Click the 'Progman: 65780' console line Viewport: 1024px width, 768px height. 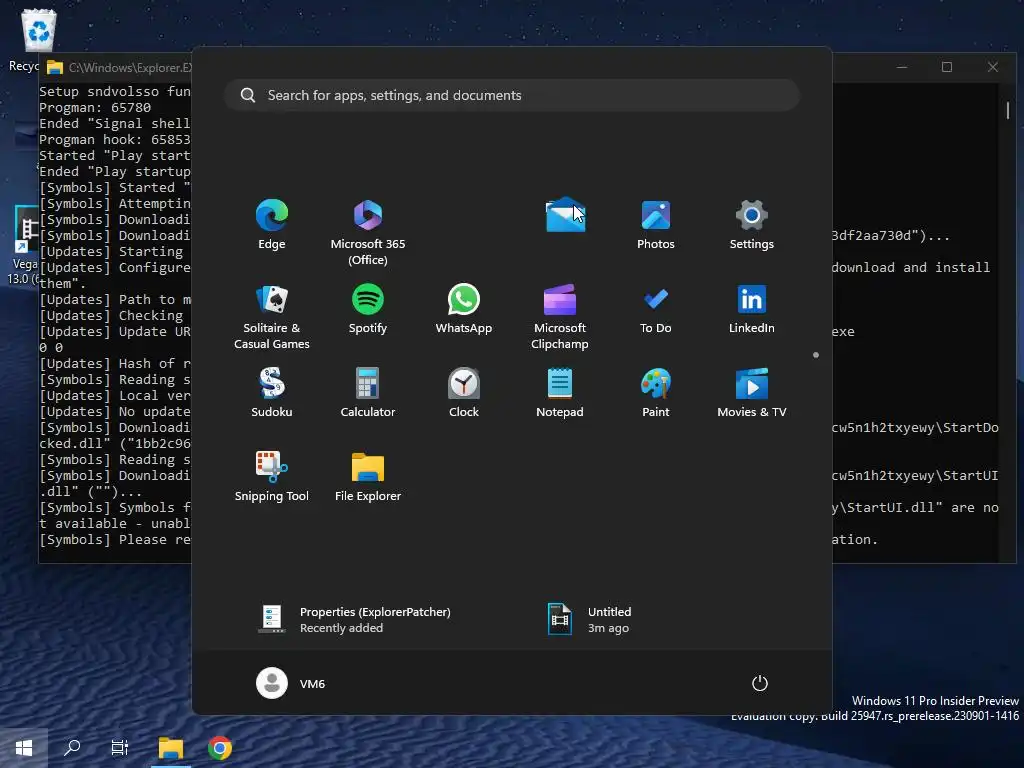(x=95, y=107)
